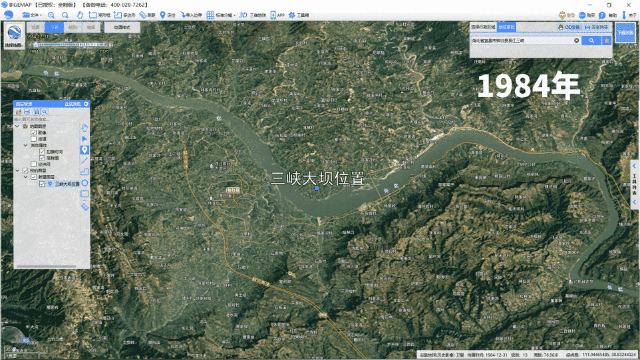Viewport: 640px width, 360px height.
Task: Open the 文件 dropdown in the toolbar
Action: (32, 15)
